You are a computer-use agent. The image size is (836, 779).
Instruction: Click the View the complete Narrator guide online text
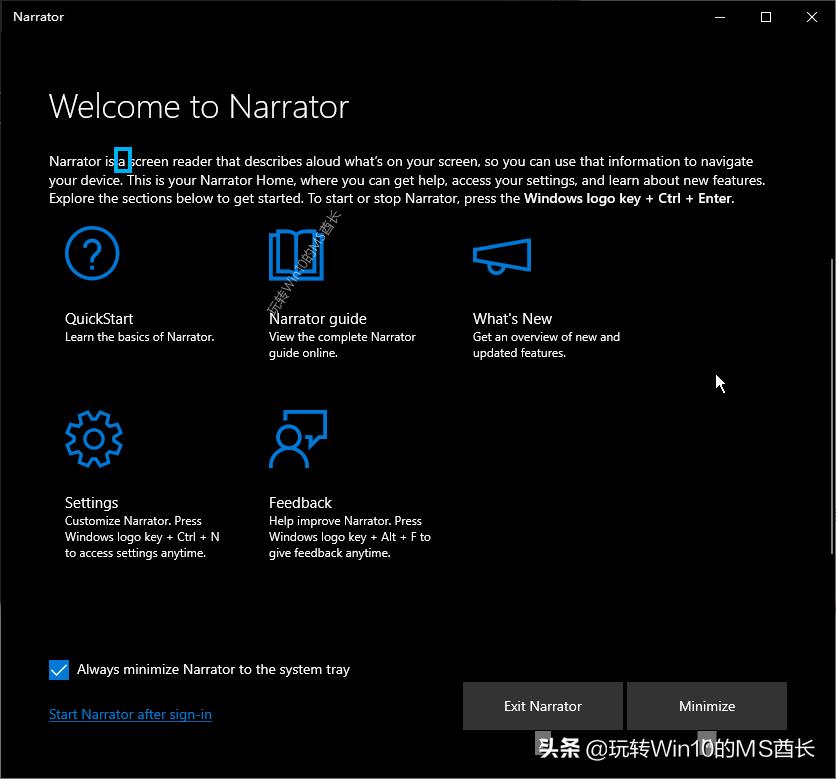click(x=342, y=344)
